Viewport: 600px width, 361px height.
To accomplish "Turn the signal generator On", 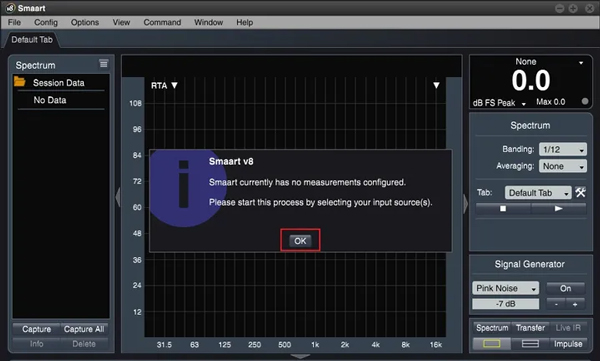I will (x=566, y=288).
